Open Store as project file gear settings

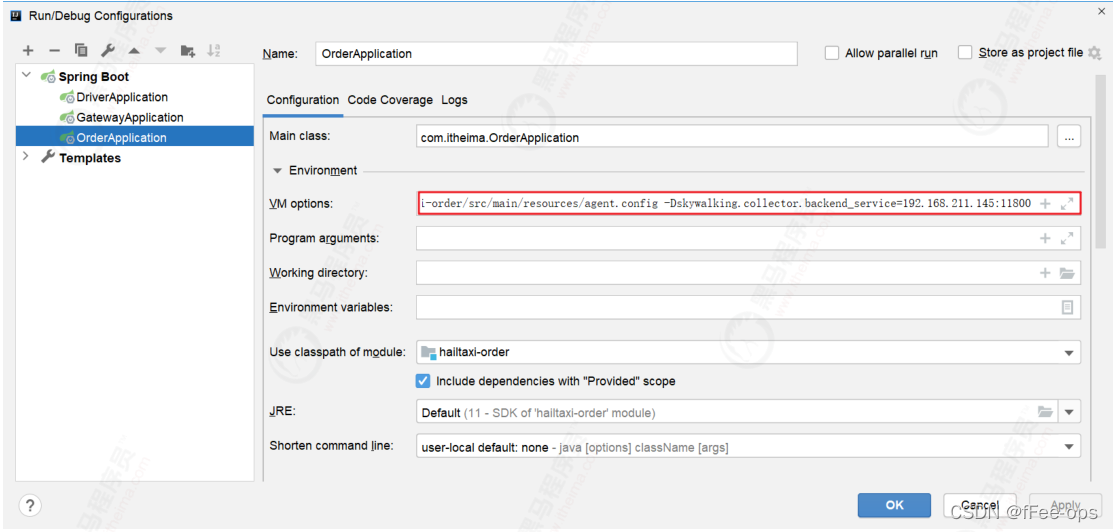point(1095,53)
